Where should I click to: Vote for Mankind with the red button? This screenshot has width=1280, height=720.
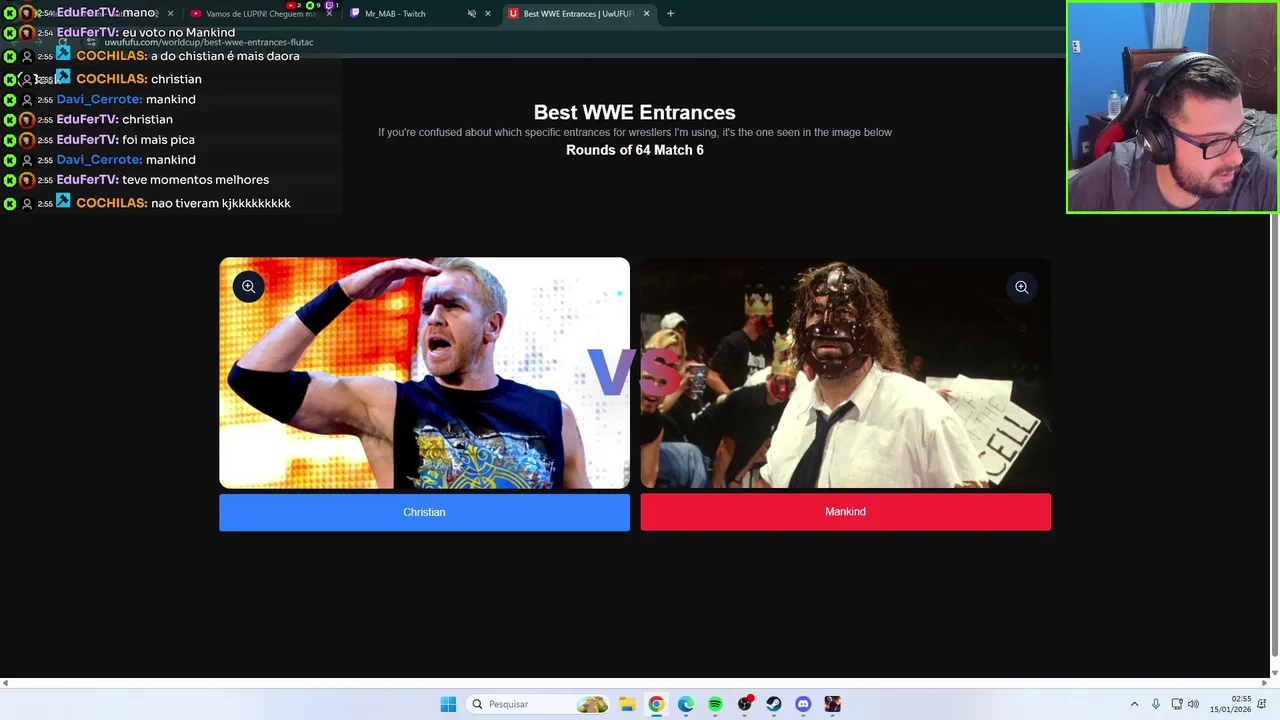(x=845, y=512)
